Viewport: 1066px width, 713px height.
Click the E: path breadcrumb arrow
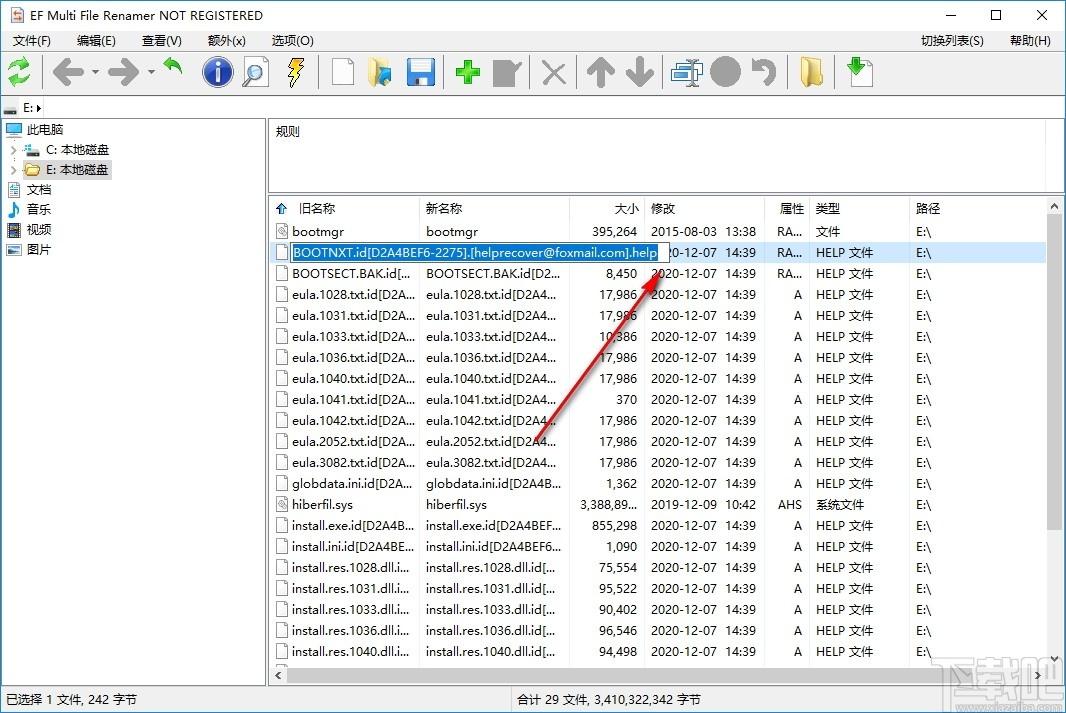point(39,108)
